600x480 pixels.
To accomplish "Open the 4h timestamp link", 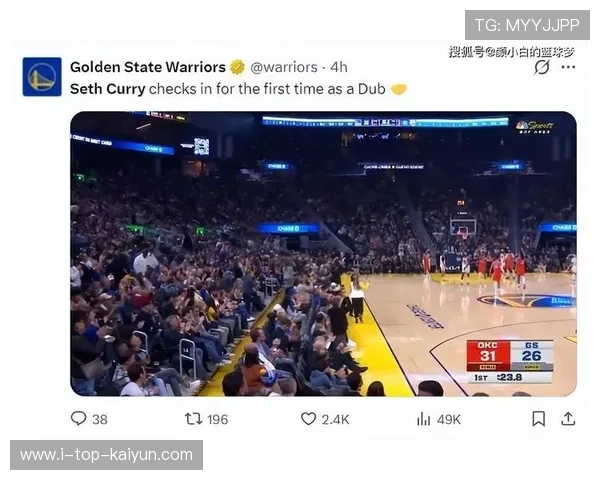I will click(x=339, y=67).
